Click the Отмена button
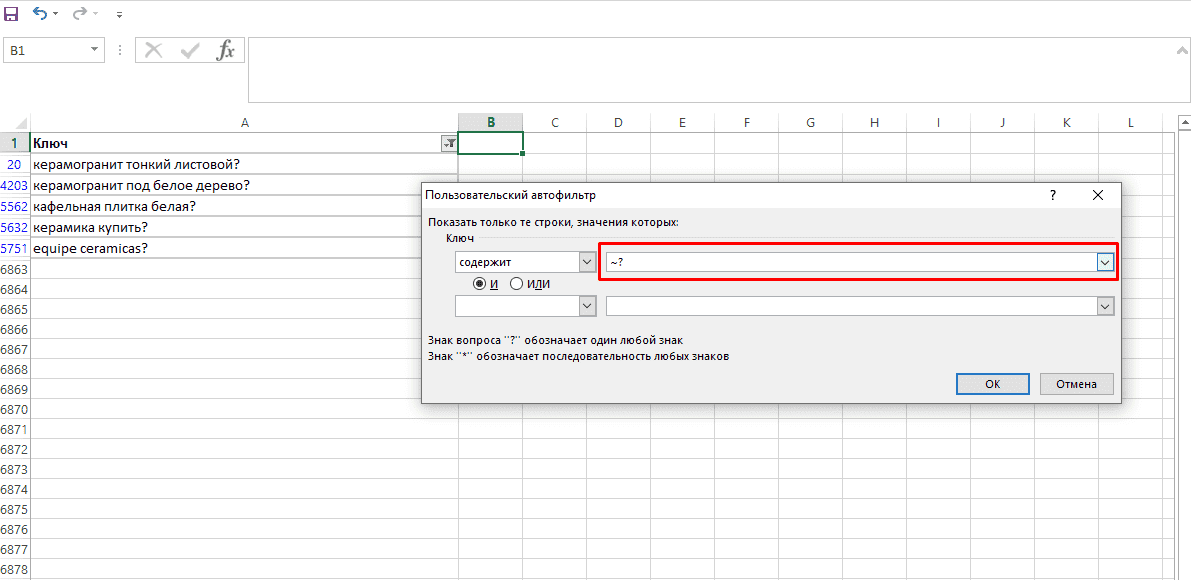1191x580 pixels. click(x=1076, y=384)
